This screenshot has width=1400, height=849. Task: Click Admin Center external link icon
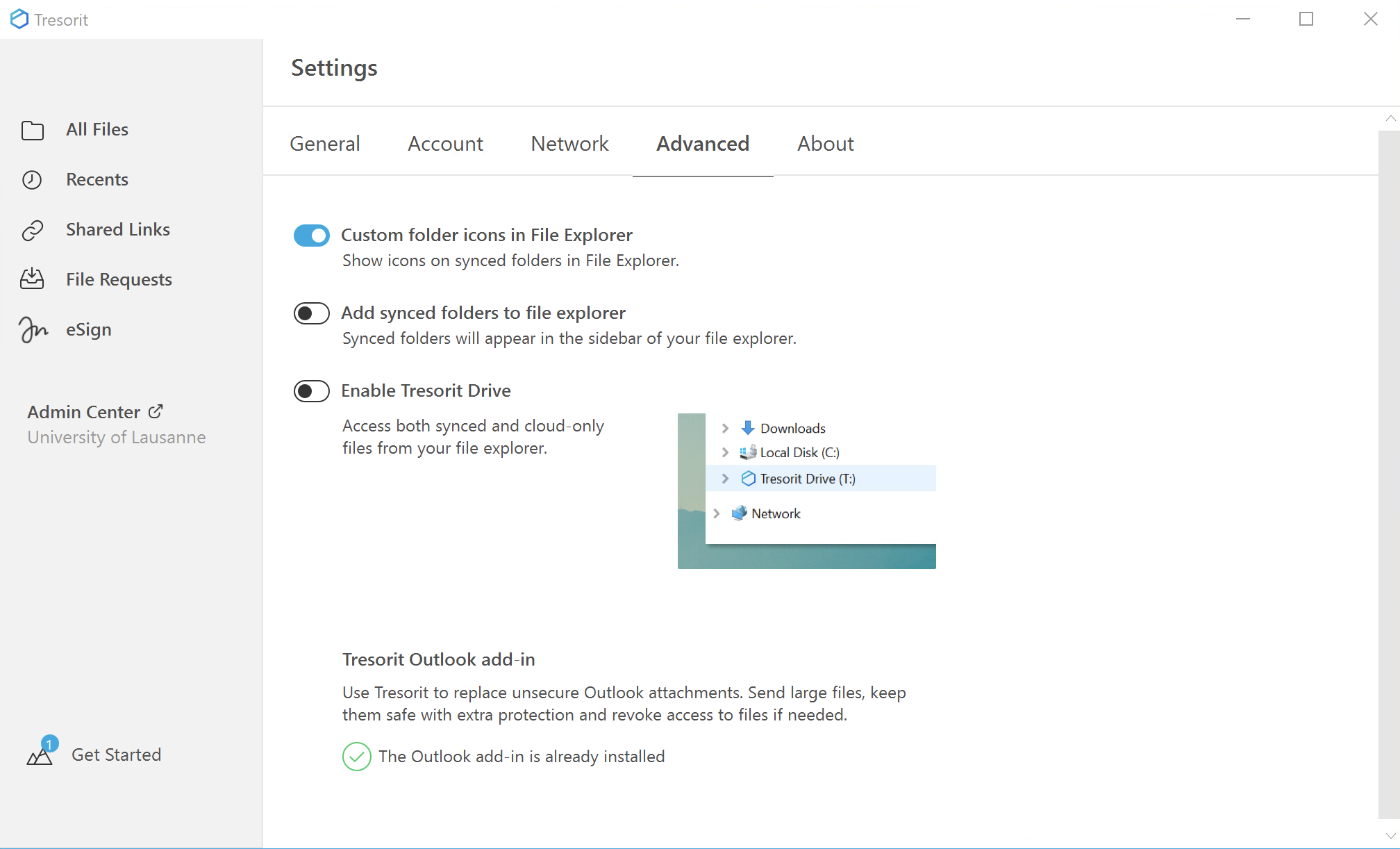click(x=156, y=411)
